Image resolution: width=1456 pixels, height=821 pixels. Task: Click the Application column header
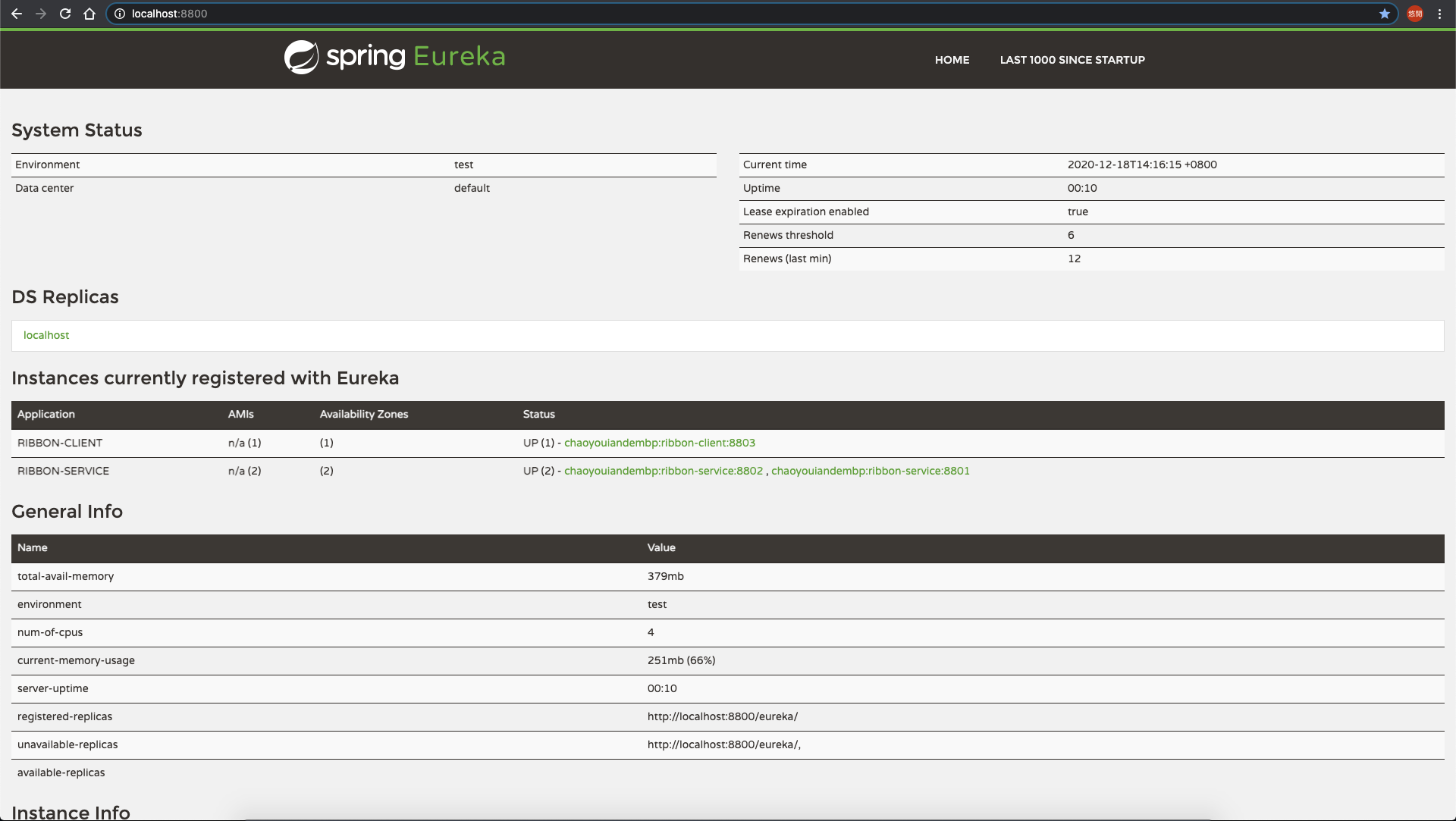(x=46, y=414)
